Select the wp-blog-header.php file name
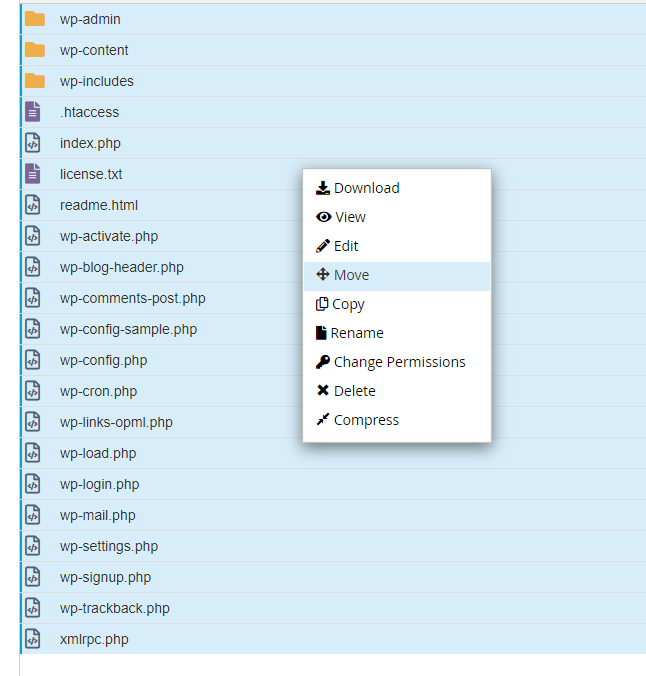This screenshot has height=676, width=646. [122, 268]
